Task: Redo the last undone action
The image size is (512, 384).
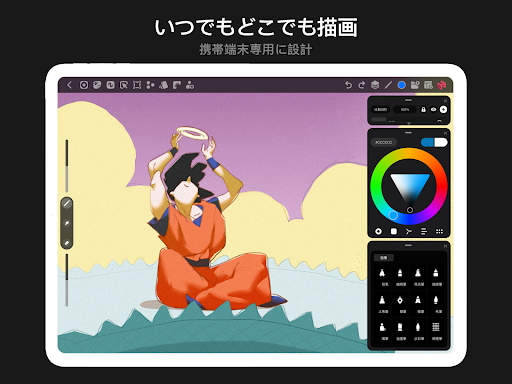Action: (x=362, y=85)
